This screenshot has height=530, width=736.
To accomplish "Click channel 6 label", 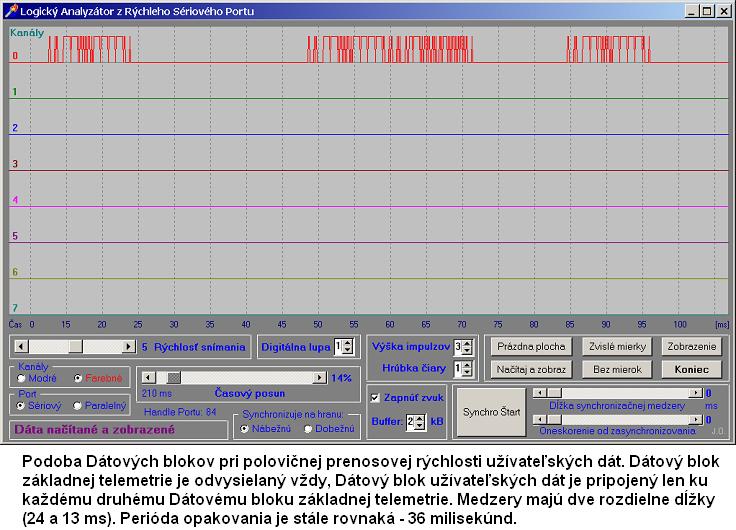I will pos(15,272).
